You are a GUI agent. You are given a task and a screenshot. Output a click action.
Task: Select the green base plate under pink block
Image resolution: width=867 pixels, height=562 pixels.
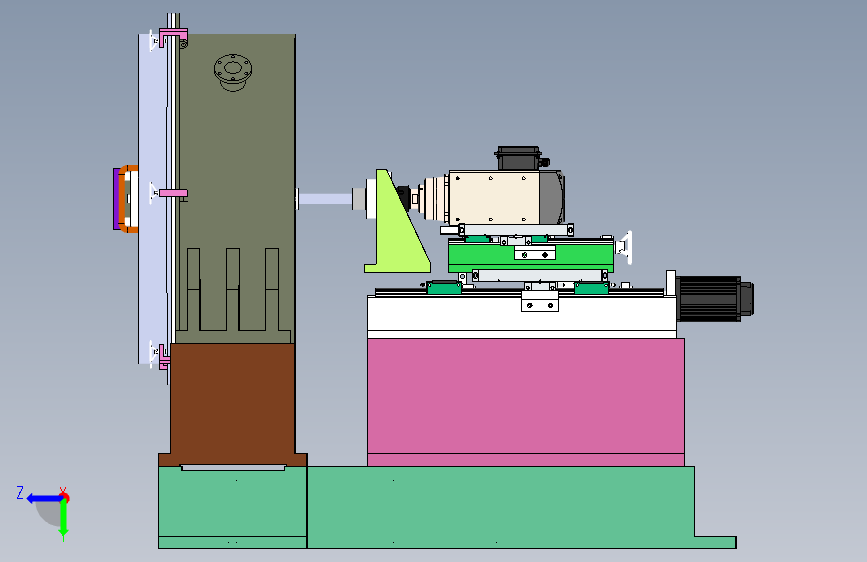[x=521, y=507]
